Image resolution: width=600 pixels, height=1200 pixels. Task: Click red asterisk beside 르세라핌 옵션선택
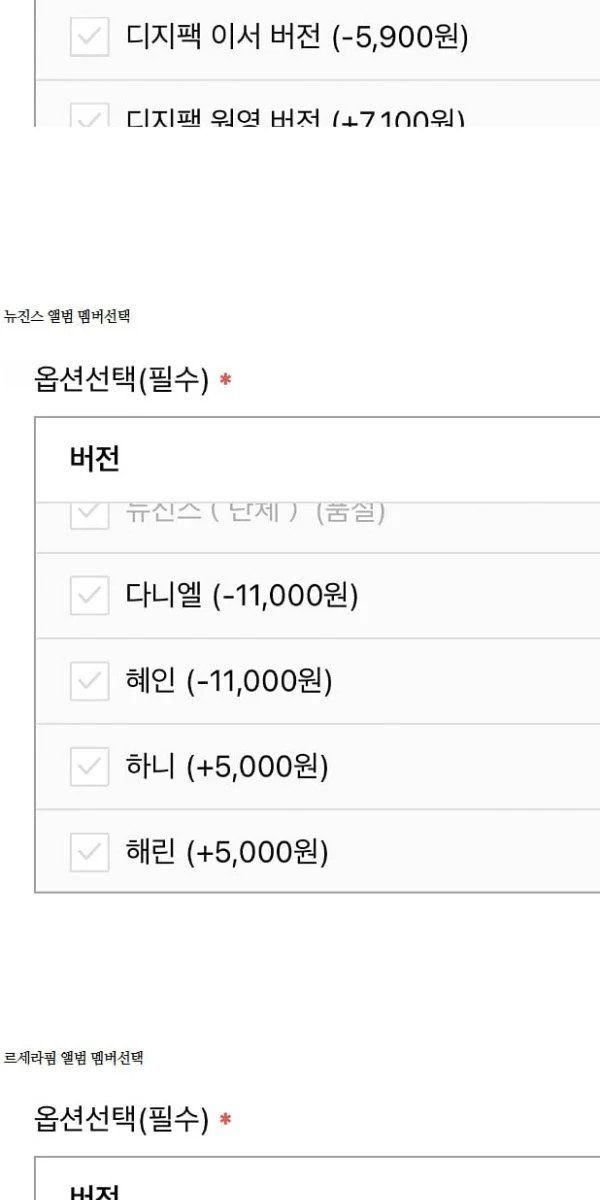[x=225, y=1119]
